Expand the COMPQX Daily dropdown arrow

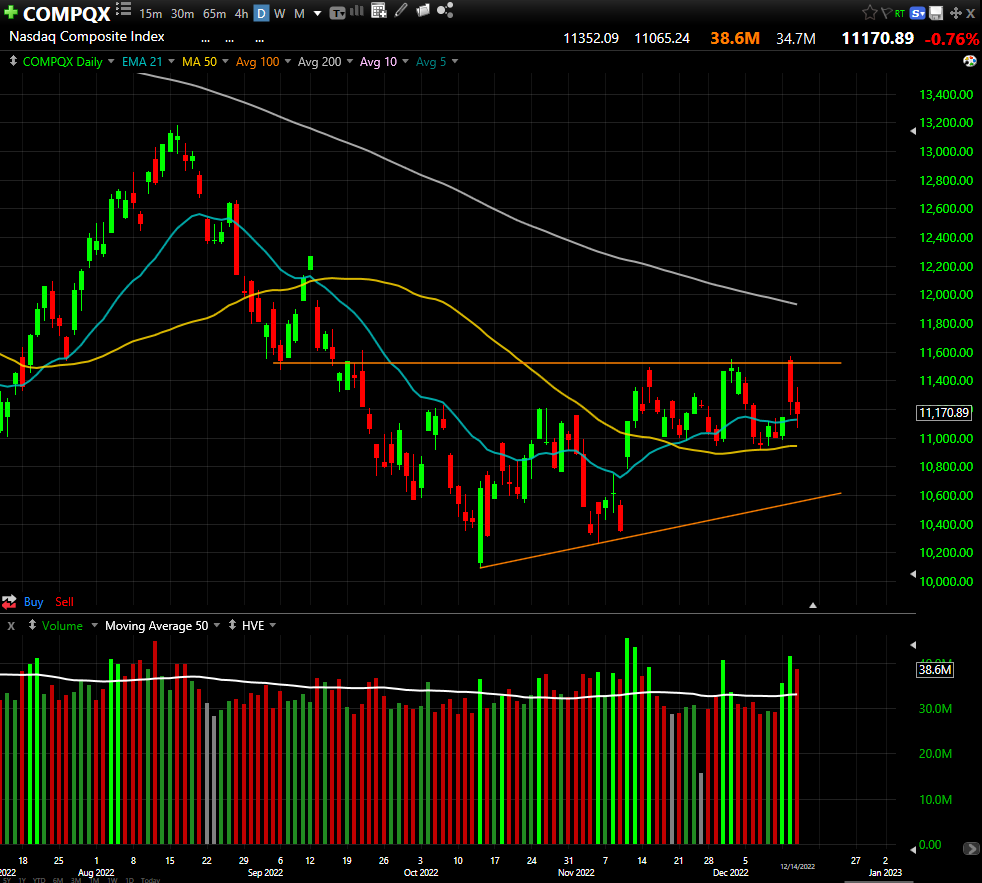point(111,61)
